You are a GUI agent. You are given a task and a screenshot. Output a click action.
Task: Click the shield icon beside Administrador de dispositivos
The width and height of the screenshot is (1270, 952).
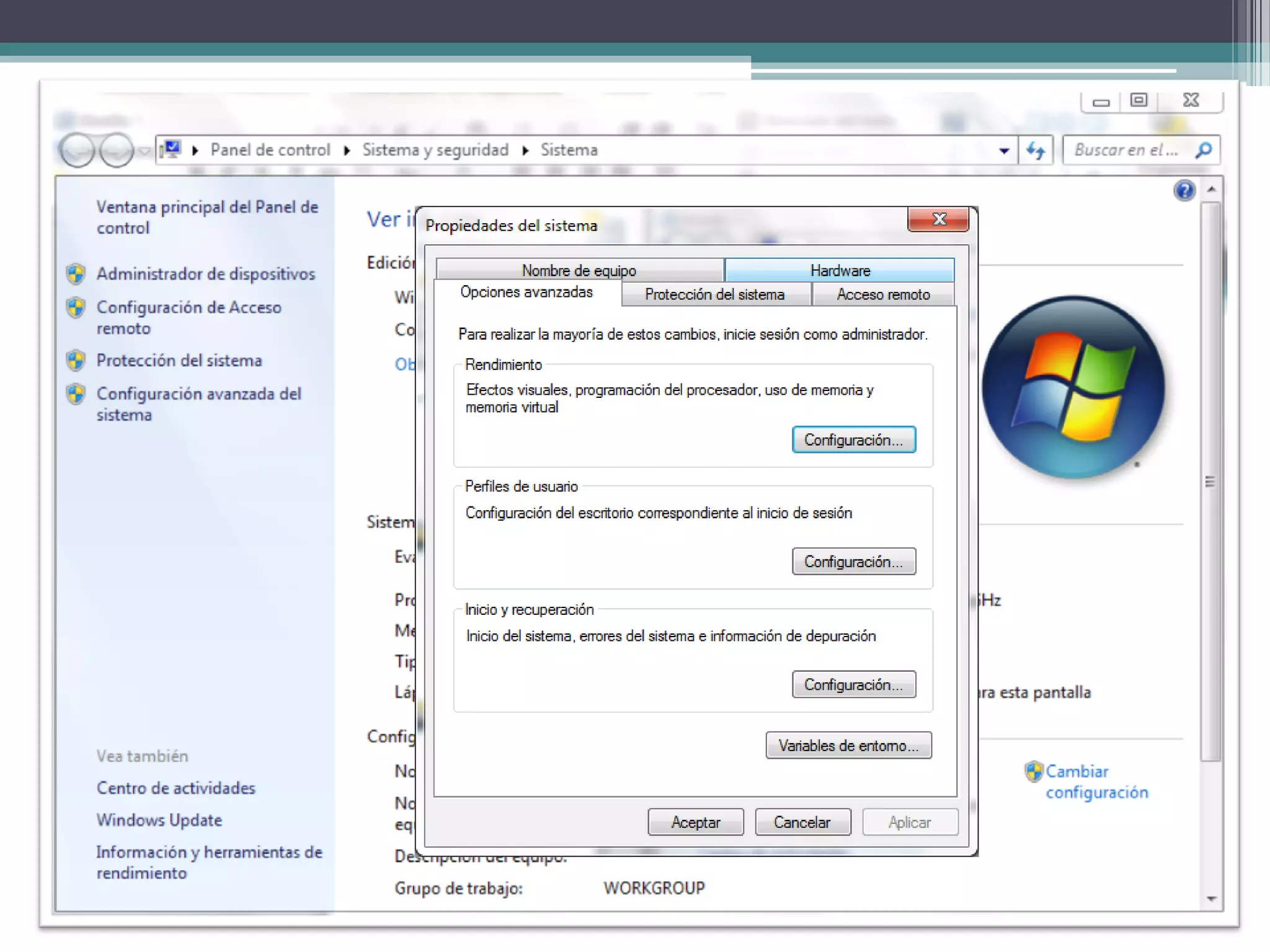coord(76,274)
